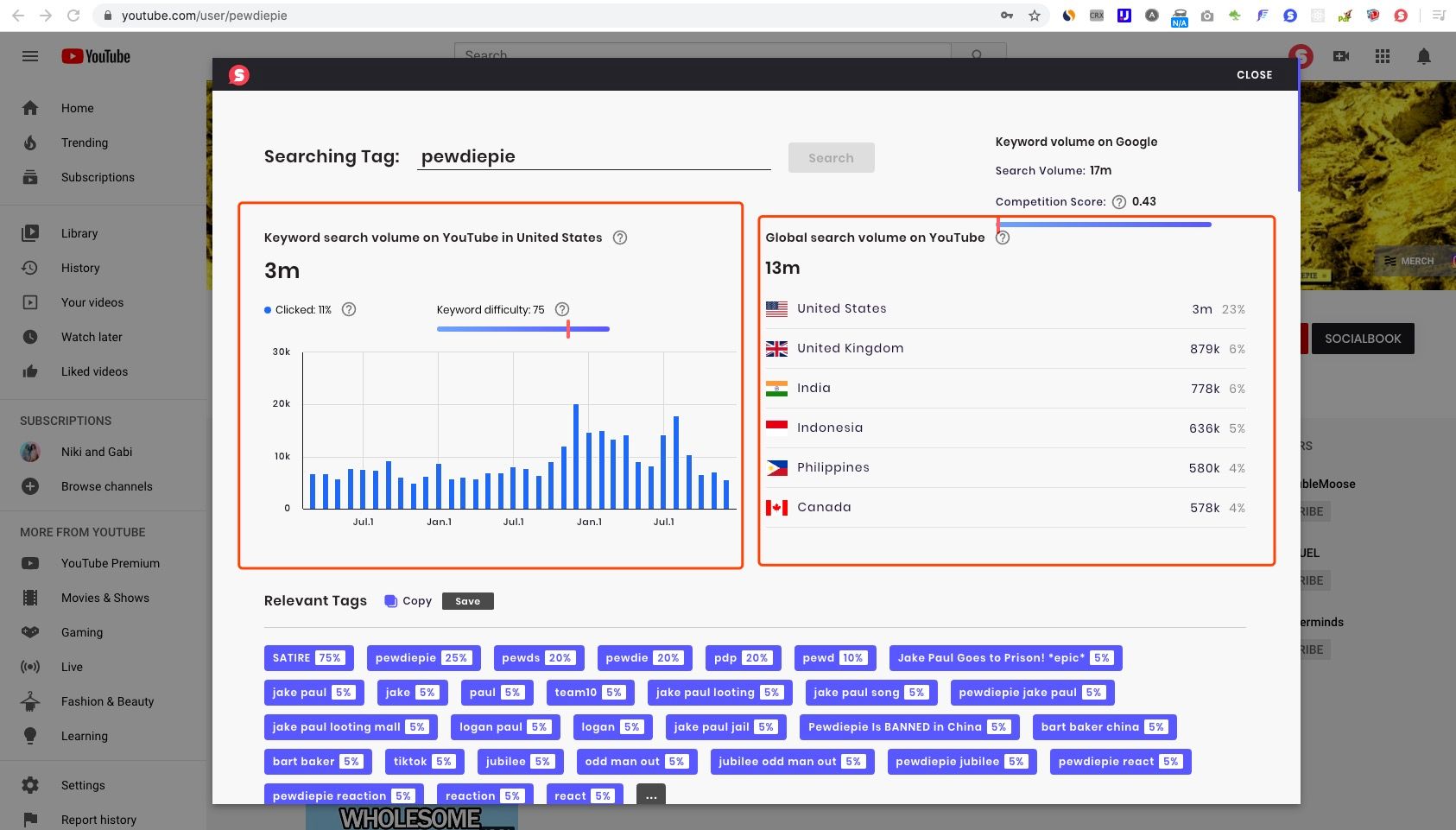Click the Live broadcast icon

point(30,667)
